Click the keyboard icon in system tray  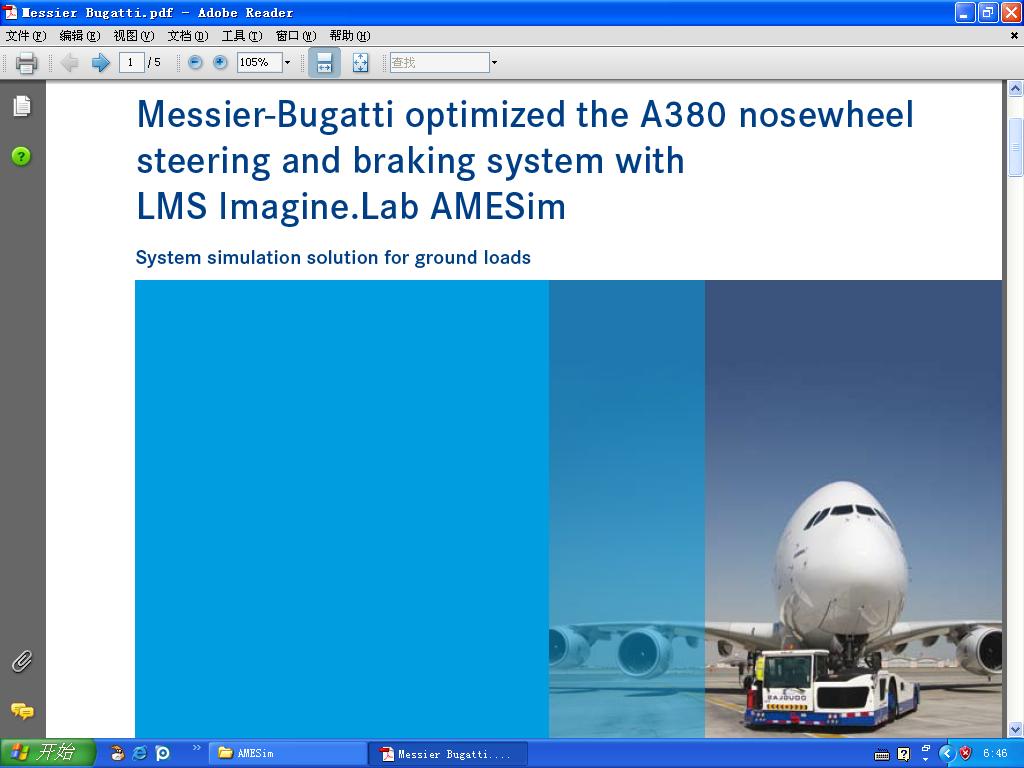pos(882,754)
